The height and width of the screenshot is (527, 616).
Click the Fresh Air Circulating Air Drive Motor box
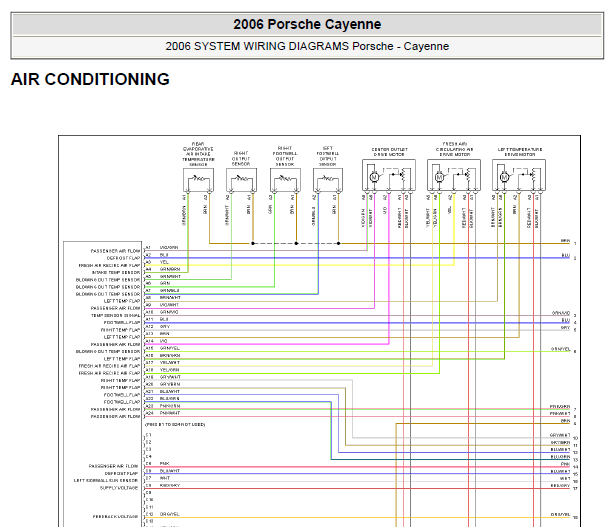[x=454, y=175]
